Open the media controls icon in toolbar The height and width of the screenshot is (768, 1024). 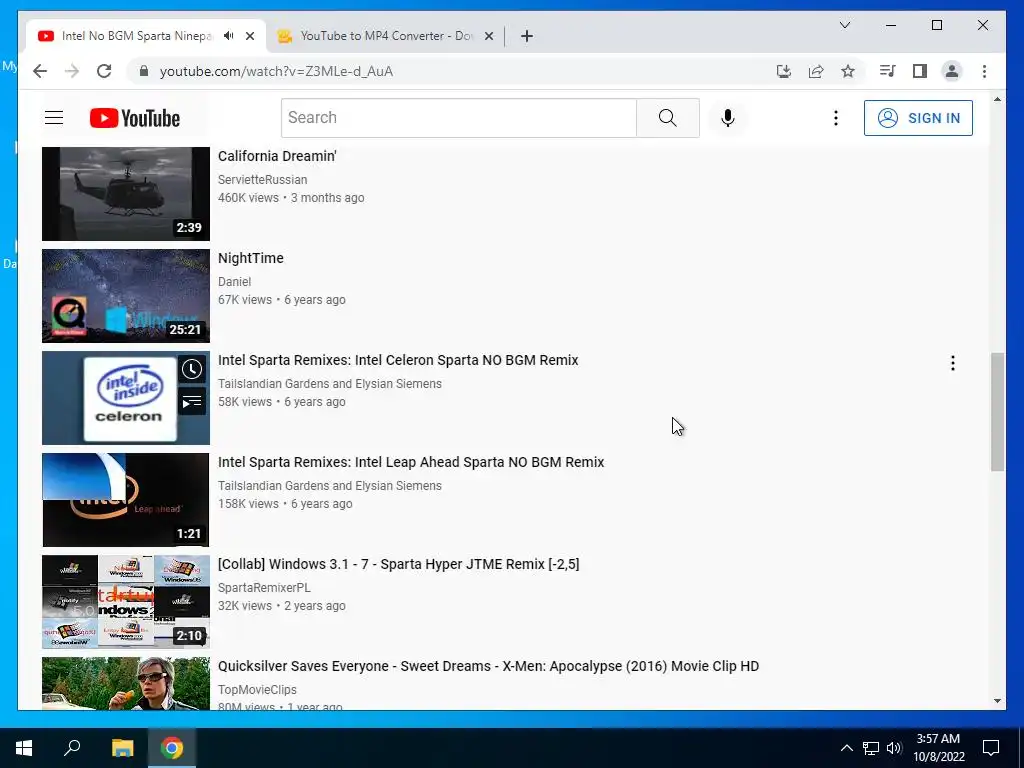coord(888,71)
